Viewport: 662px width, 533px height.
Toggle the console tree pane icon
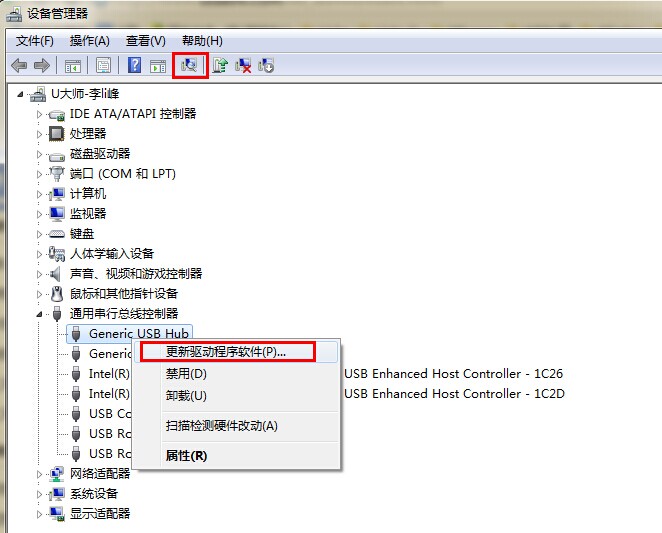coord(73,66)
